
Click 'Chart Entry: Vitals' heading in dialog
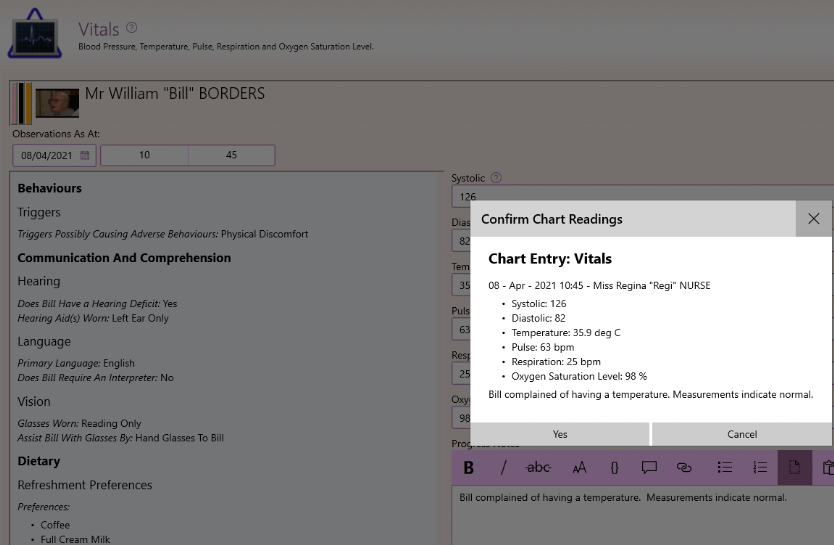click(550, 259)
